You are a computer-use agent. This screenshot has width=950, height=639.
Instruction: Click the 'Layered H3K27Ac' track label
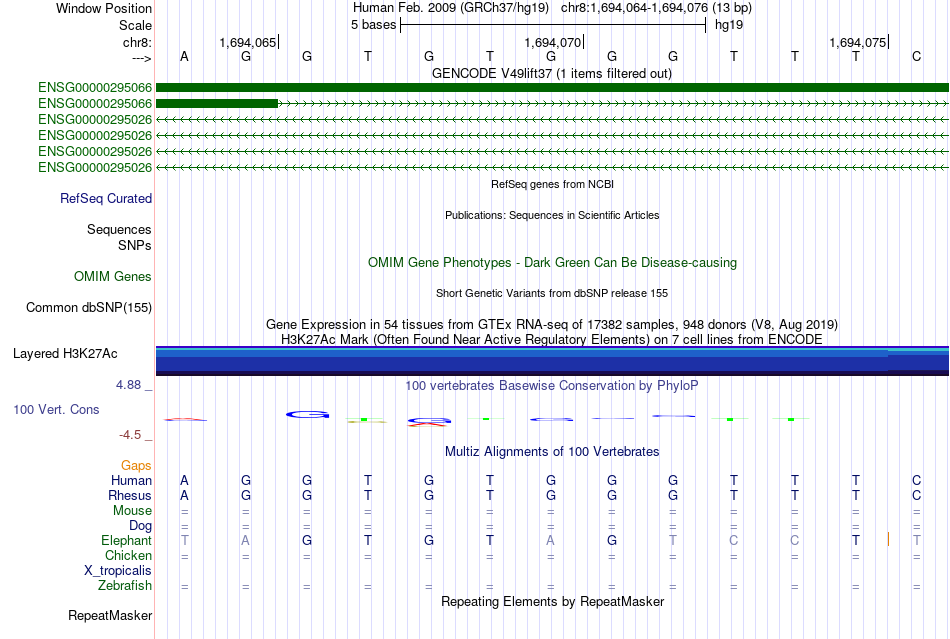point(65,354)
